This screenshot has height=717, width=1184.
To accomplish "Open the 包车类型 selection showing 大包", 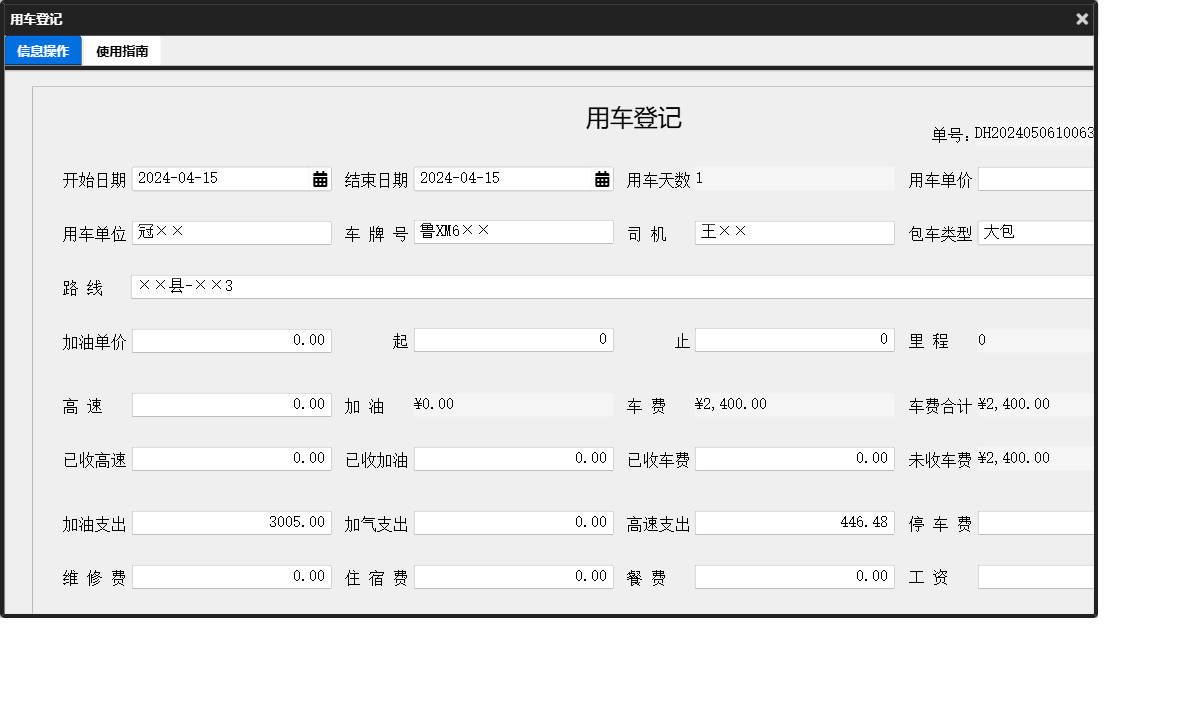I will click(1035, 231).
